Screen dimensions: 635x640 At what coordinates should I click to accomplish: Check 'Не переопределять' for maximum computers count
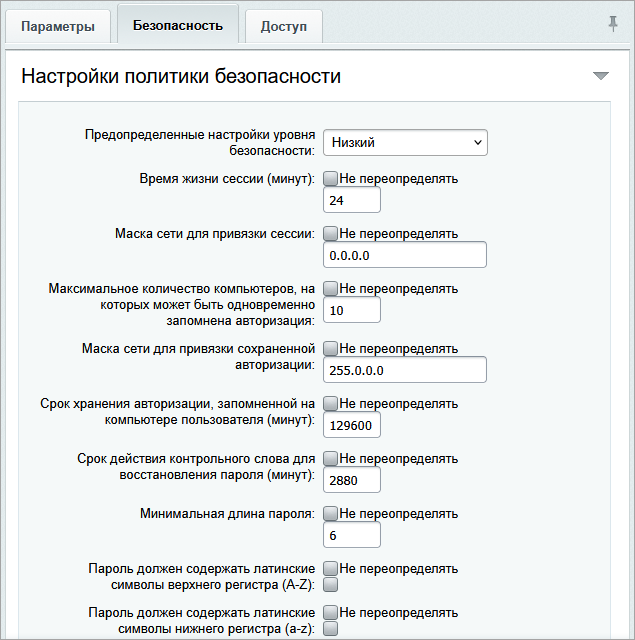pos(330,289)
